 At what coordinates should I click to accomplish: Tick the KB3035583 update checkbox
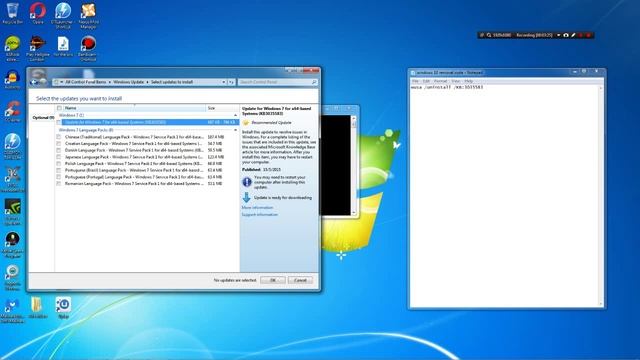point(59,122)
